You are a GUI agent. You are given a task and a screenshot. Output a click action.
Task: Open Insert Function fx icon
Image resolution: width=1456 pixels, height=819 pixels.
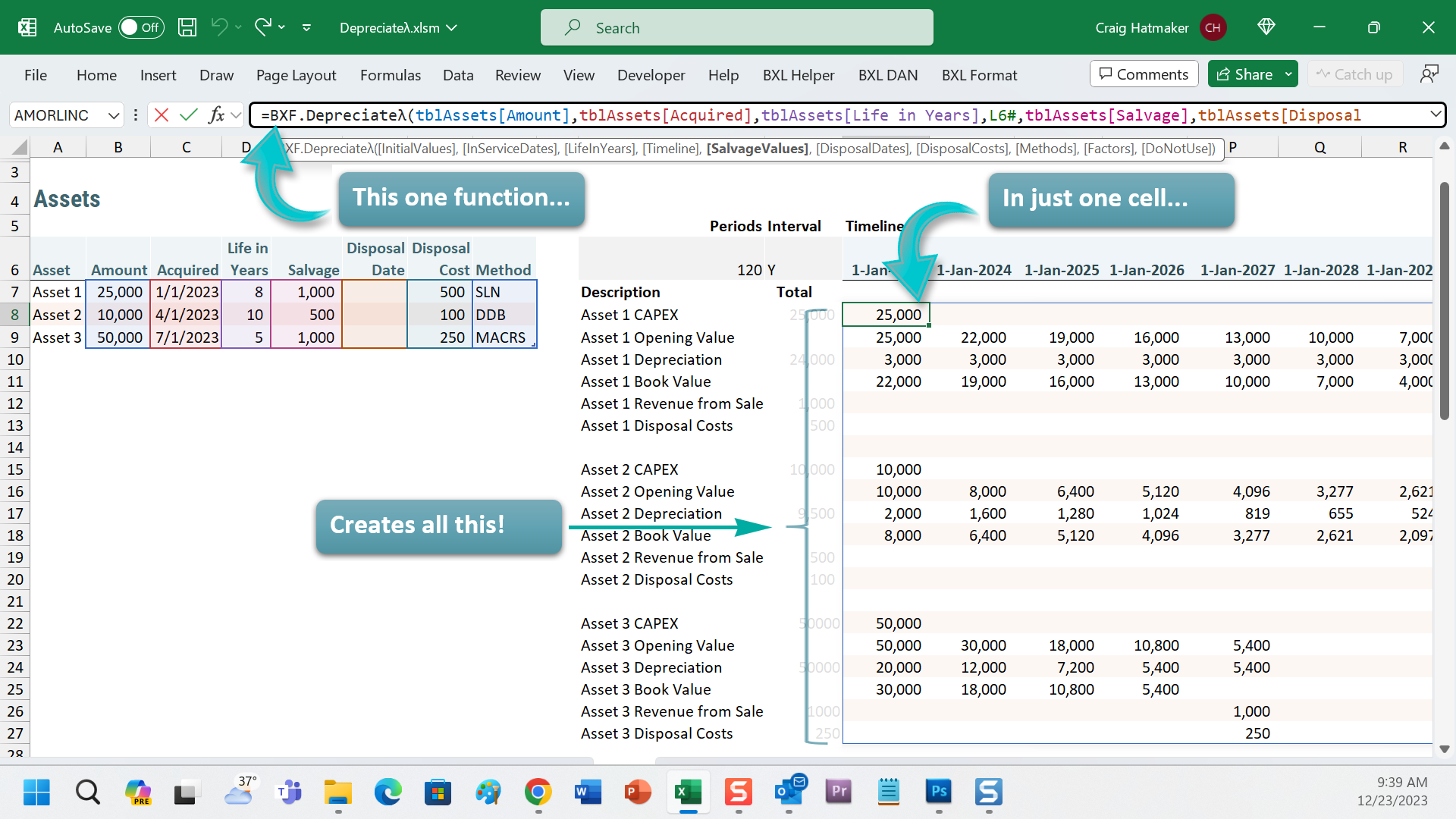(217, 115)
